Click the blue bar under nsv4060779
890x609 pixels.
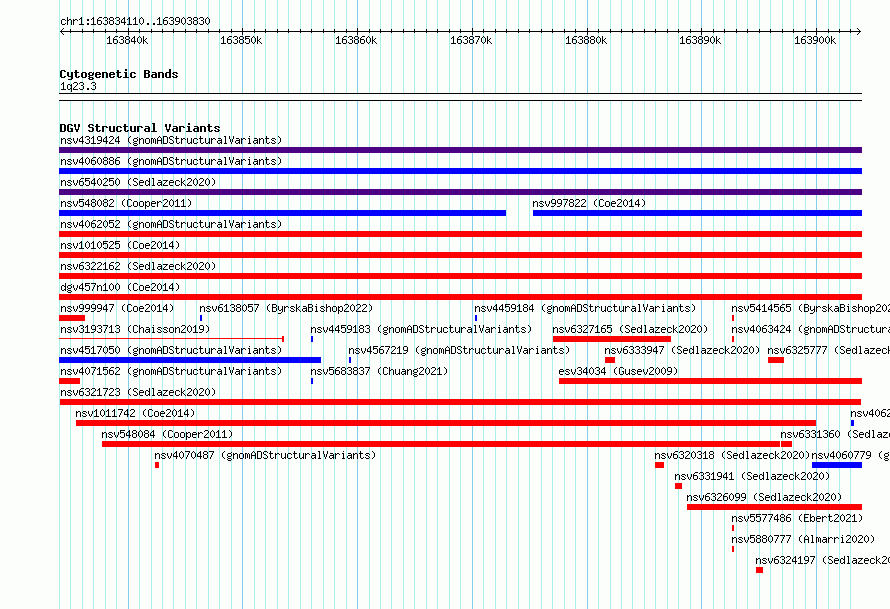[837, 465]
